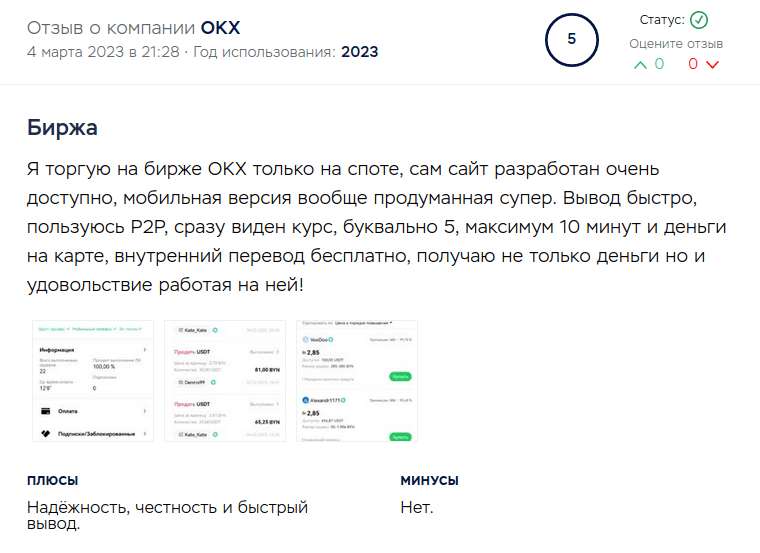Viewport: 760px width, 553px height.
Task: Click the Оцените отзыв label
Action: tap(676, 44)
